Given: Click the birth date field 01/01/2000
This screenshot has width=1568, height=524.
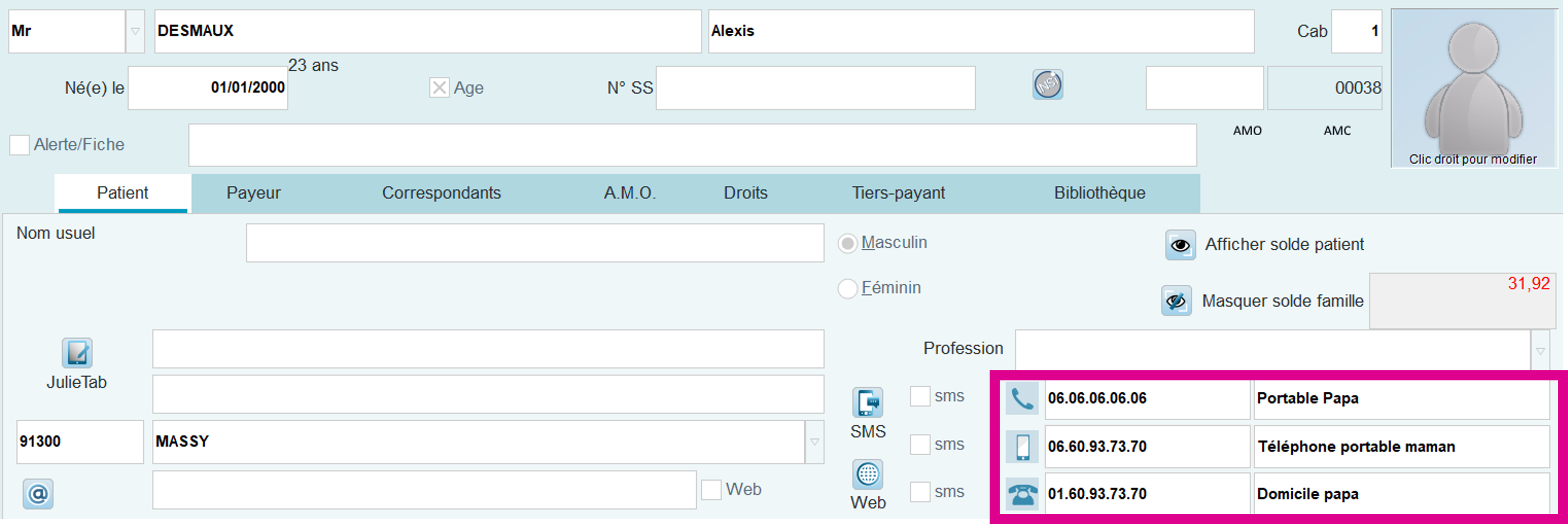Looking at the screenshot, I should click(x=208, y=88).
